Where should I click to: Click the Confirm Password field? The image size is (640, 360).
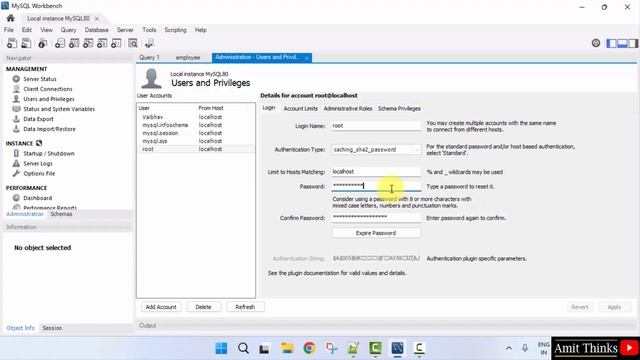pos(376,218)
